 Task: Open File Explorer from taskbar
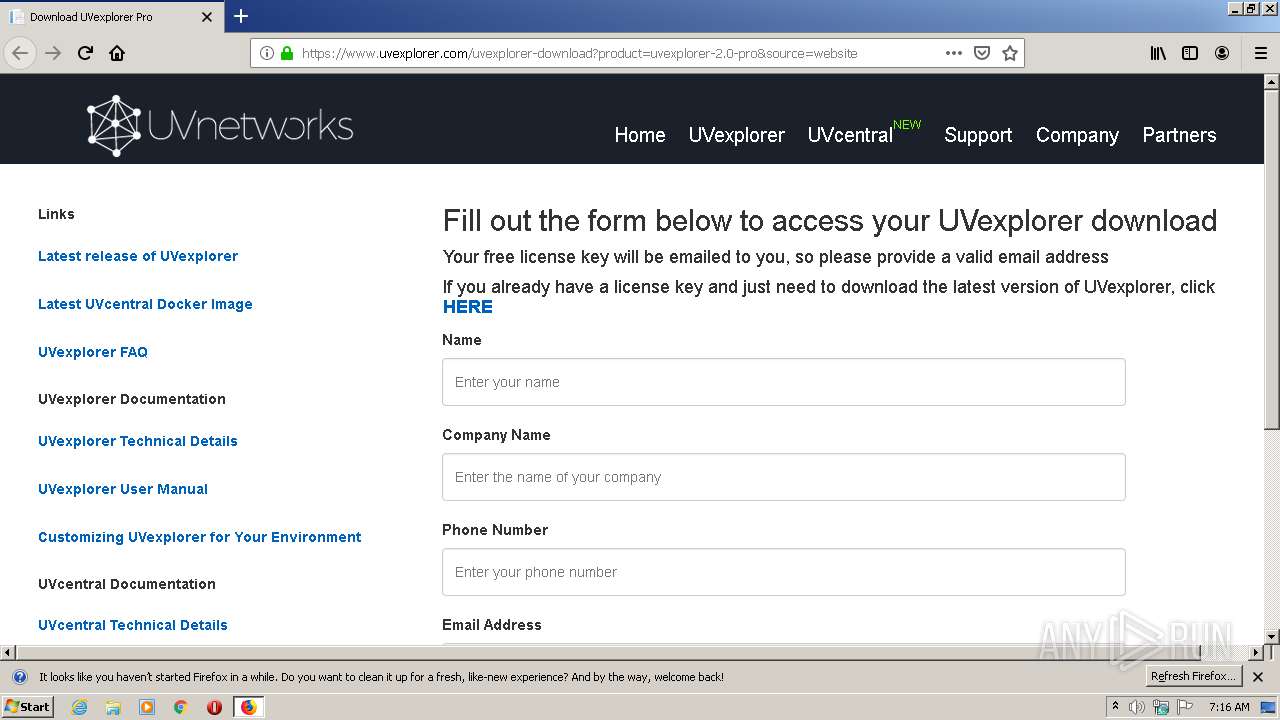113,707
